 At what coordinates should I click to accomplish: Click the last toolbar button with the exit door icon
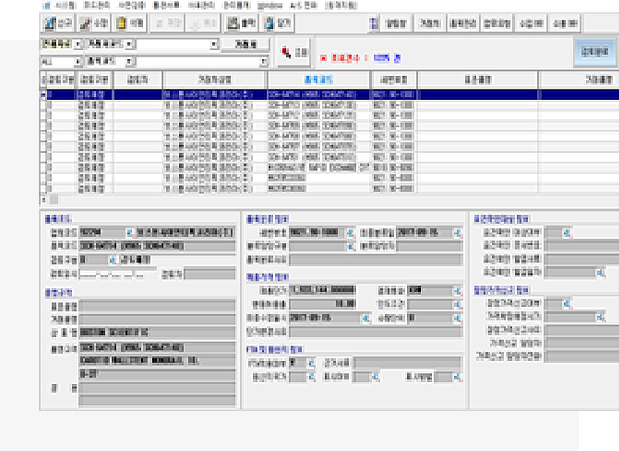tap(277, 23)
